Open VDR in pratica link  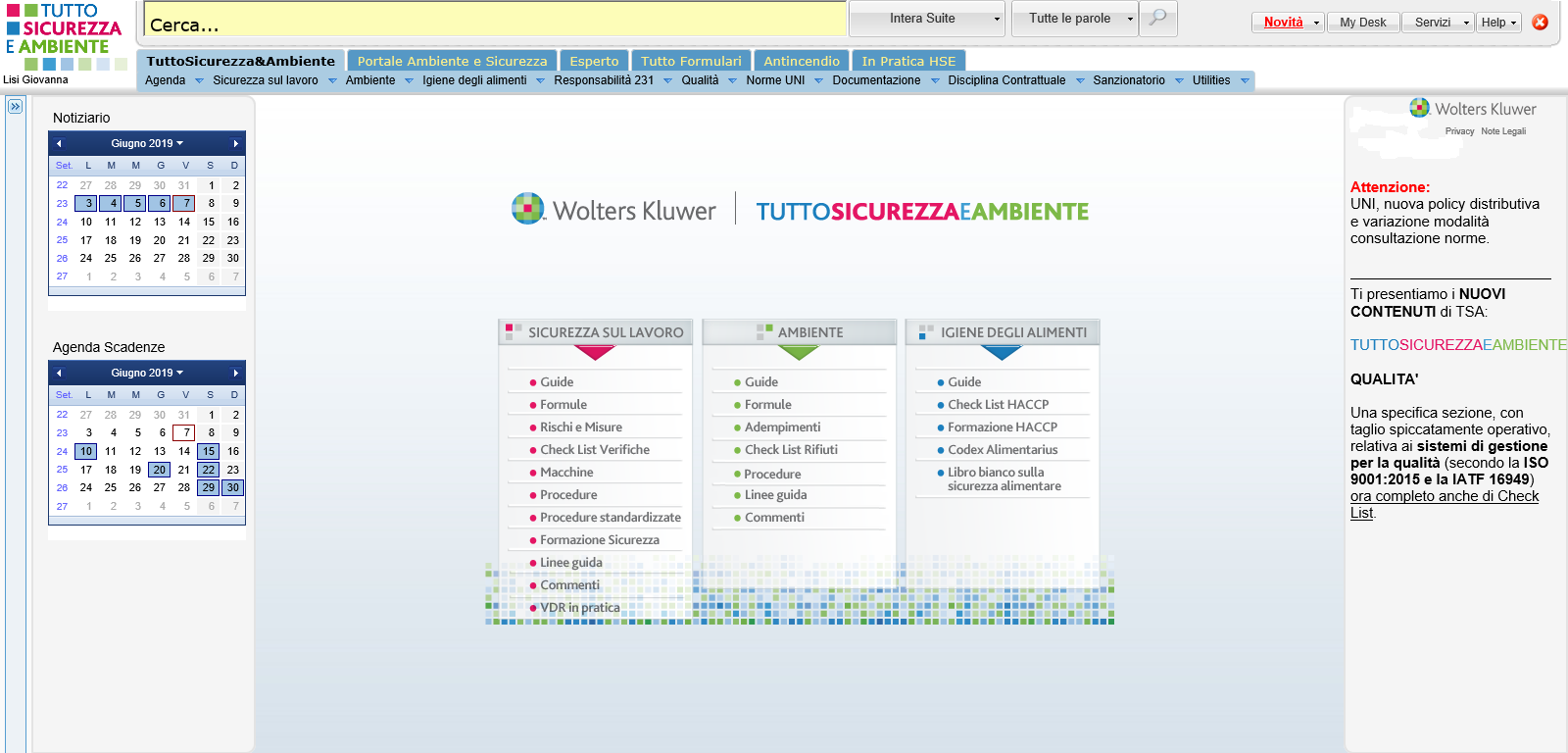(x=580, y=608)
